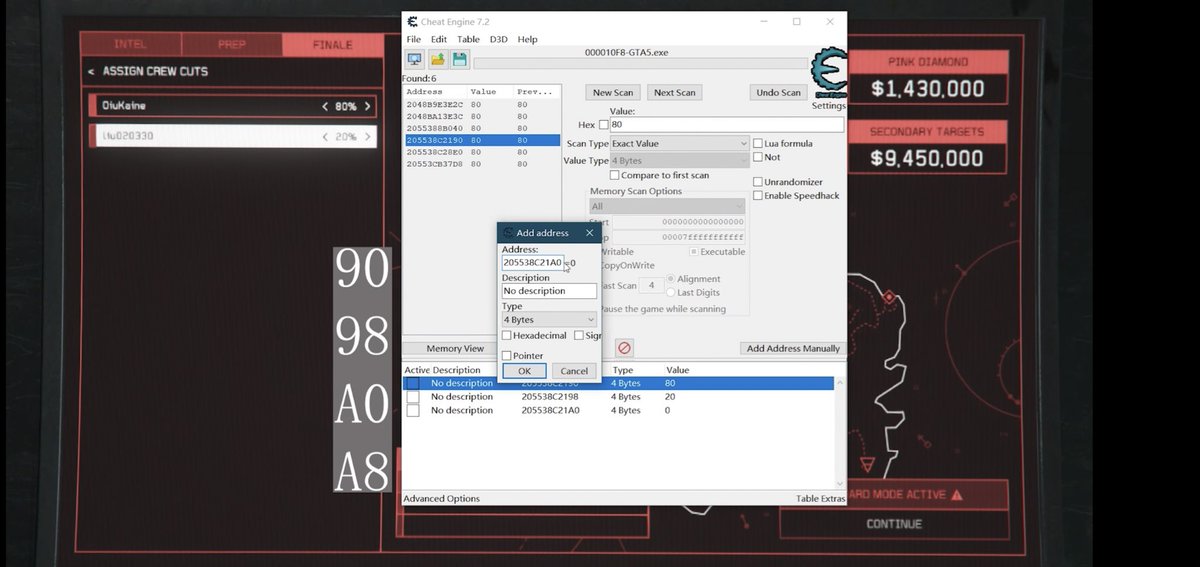Viewport: 1200px width, 567px height.
Task: Click the Add address dialog title icon
Action: pyautogui.click(x=508, y=233)
